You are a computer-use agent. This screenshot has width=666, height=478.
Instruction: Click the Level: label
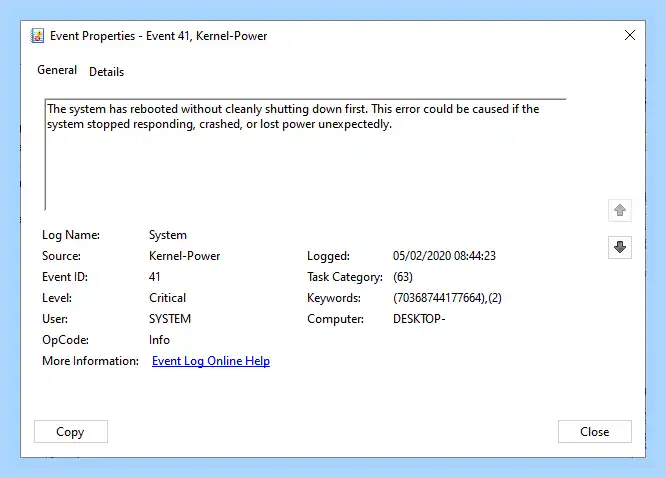tap(57, 298)
